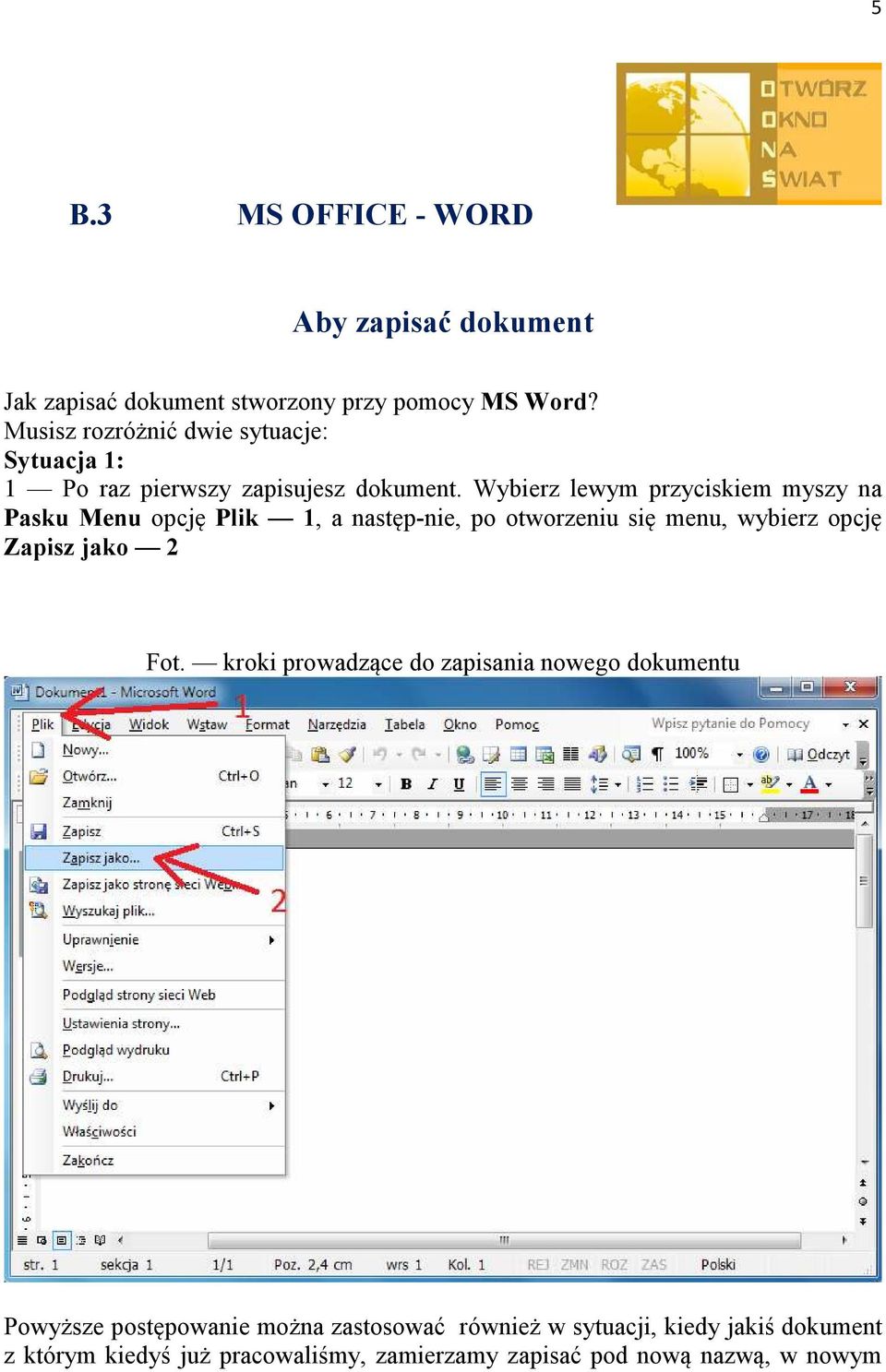Switch to Normal view icon
886x1372 pixels.
click(x=23, y=1240)
